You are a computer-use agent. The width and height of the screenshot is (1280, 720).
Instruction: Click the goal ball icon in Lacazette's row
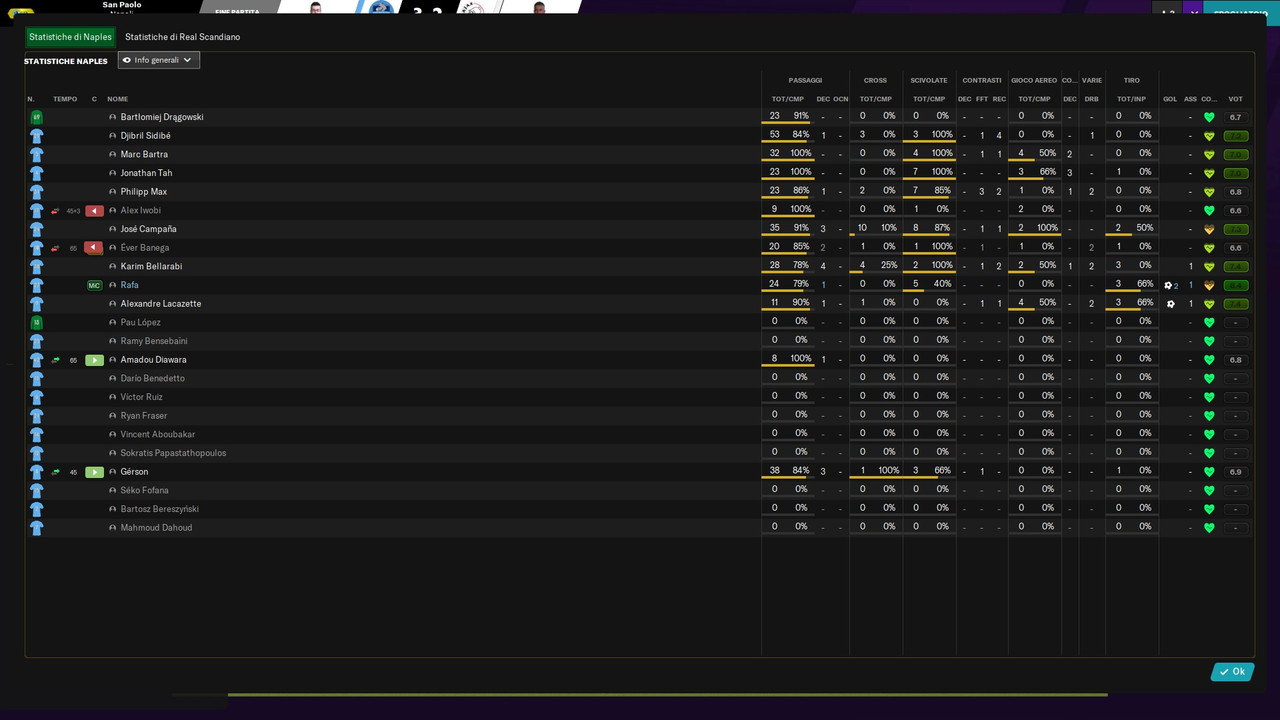(1171, 304)
